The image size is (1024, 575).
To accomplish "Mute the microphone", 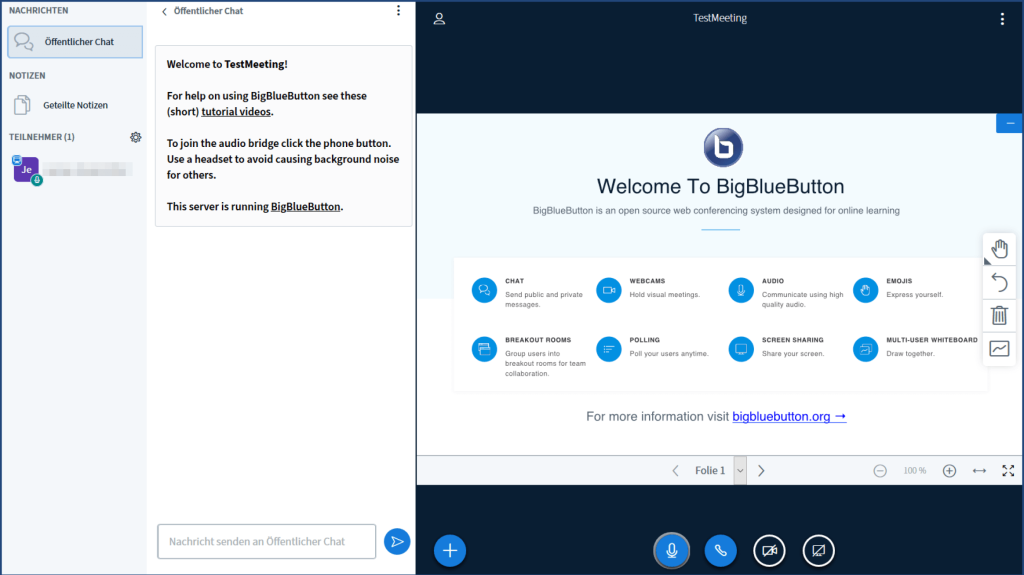I will 671,550.
